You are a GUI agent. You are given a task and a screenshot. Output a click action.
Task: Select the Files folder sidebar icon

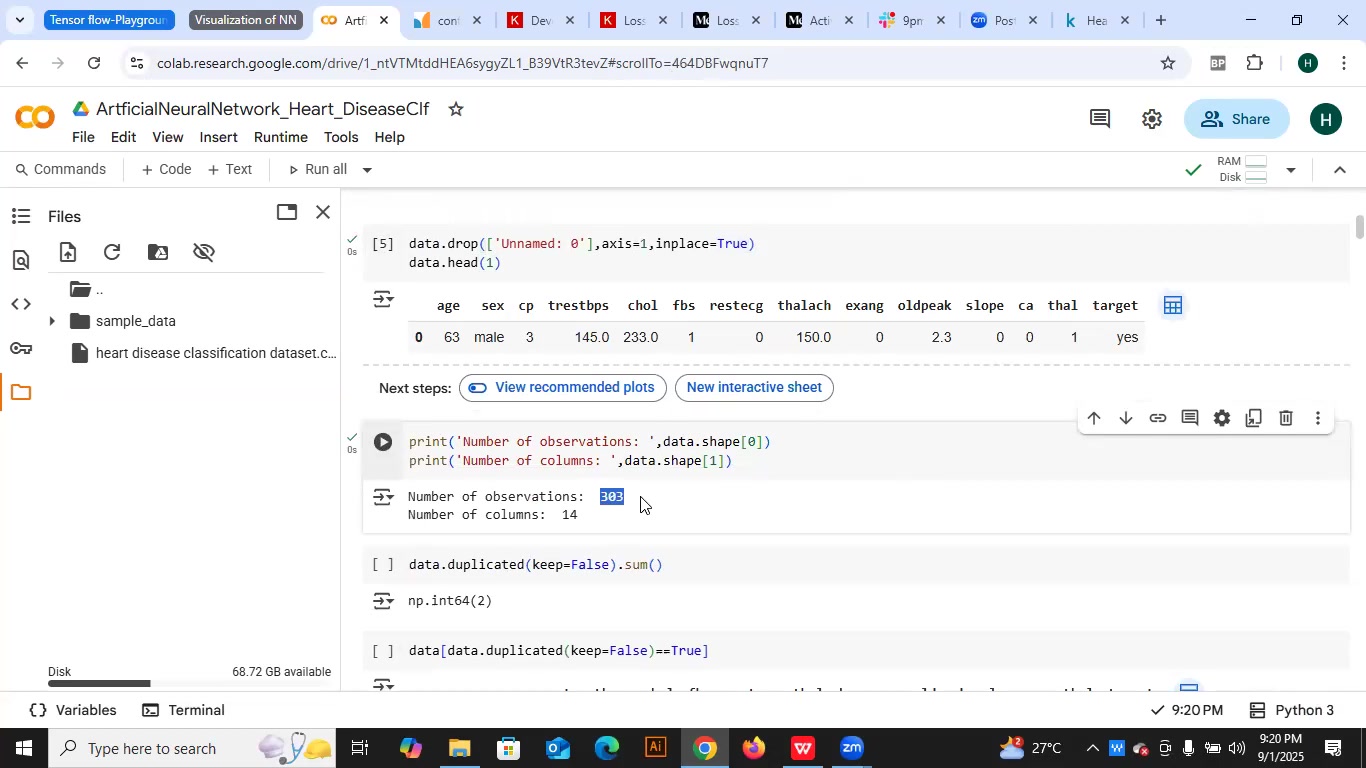click(21, 392)
